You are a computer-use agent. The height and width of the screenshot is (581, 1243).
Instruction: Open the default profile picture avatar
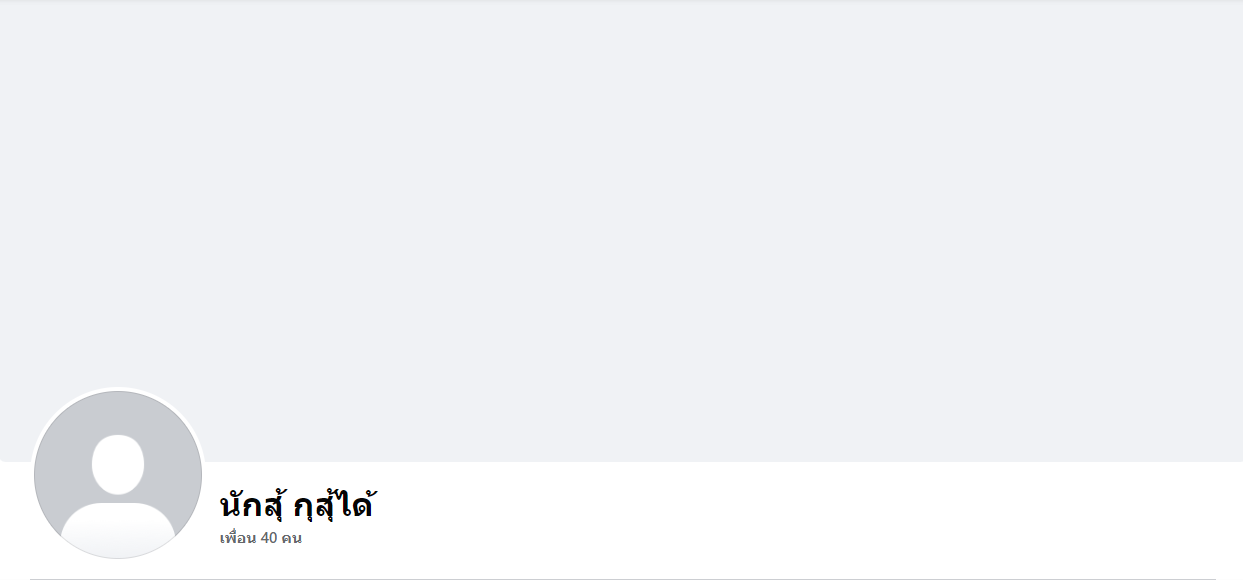pyautogui.click(x=118, y=474)
